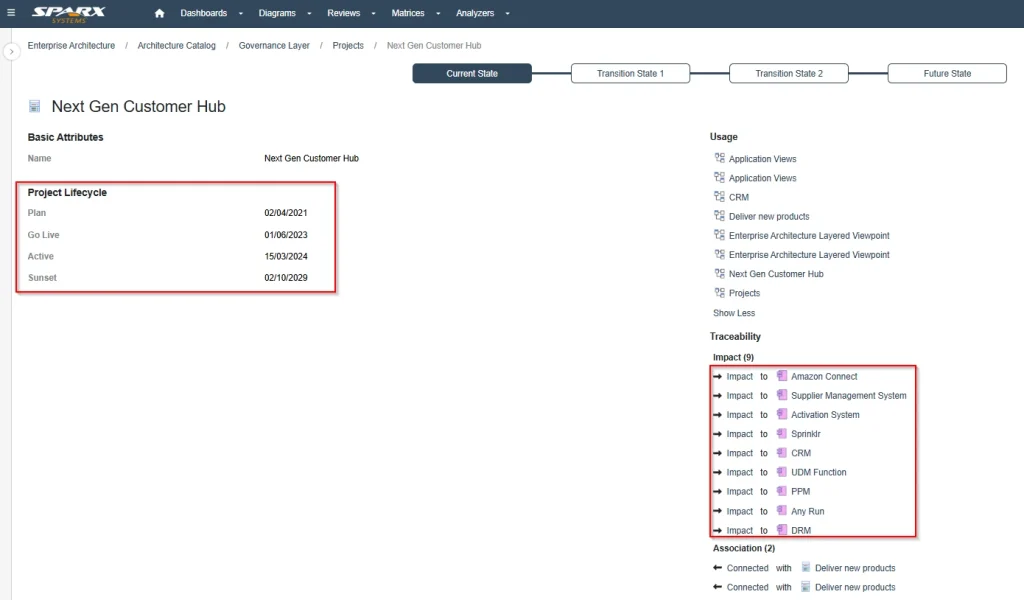Open the Any Run link
This screenshot has width=1024, height=600.
pyautogui.click(x=808, y=511)
